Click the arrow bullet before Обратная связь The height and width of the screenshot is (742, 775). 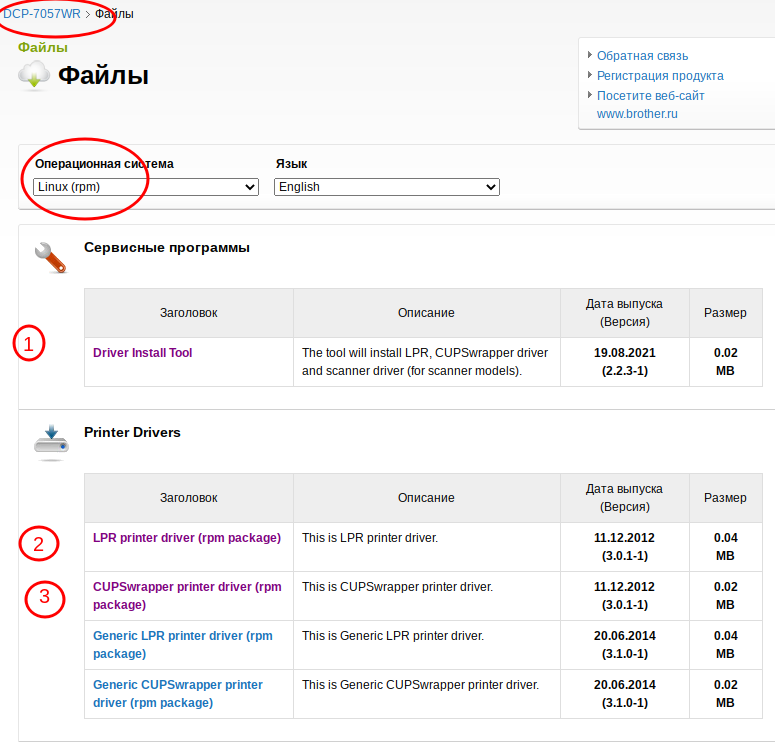pyautogui.click(x=590, y=55)
